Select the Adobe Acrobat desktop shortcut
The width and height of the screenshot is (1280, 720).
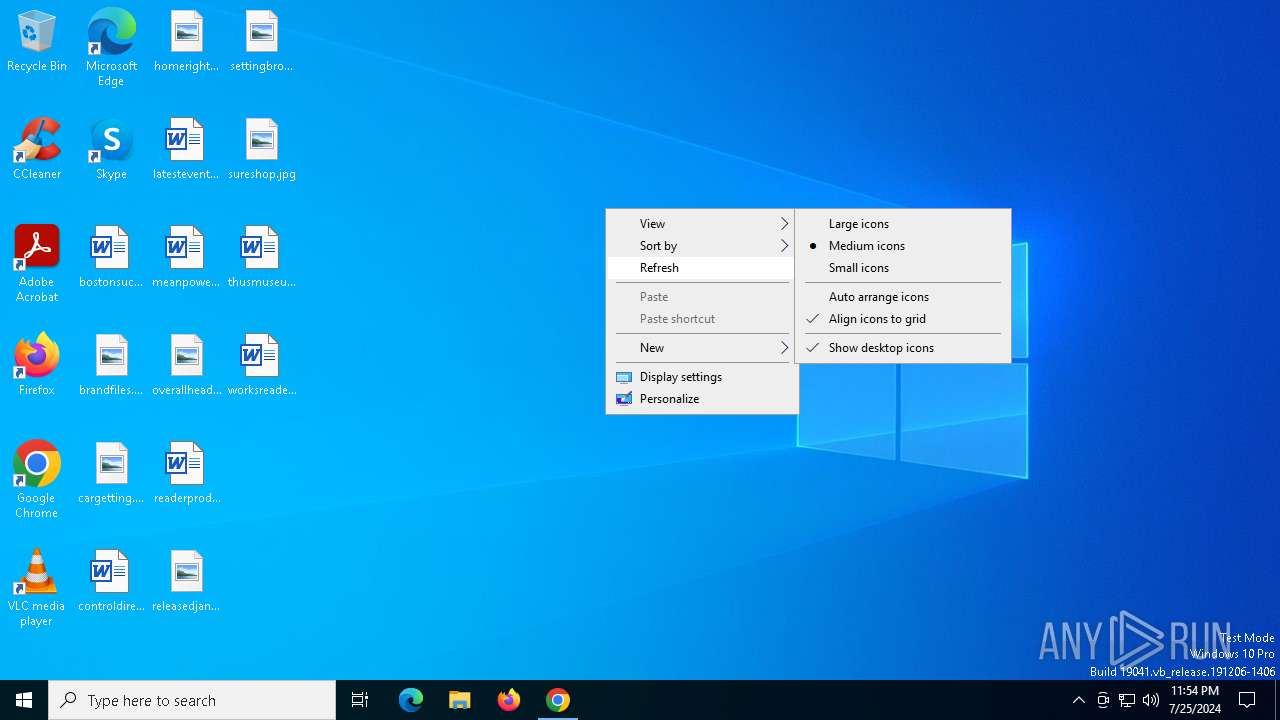(37, 264)
